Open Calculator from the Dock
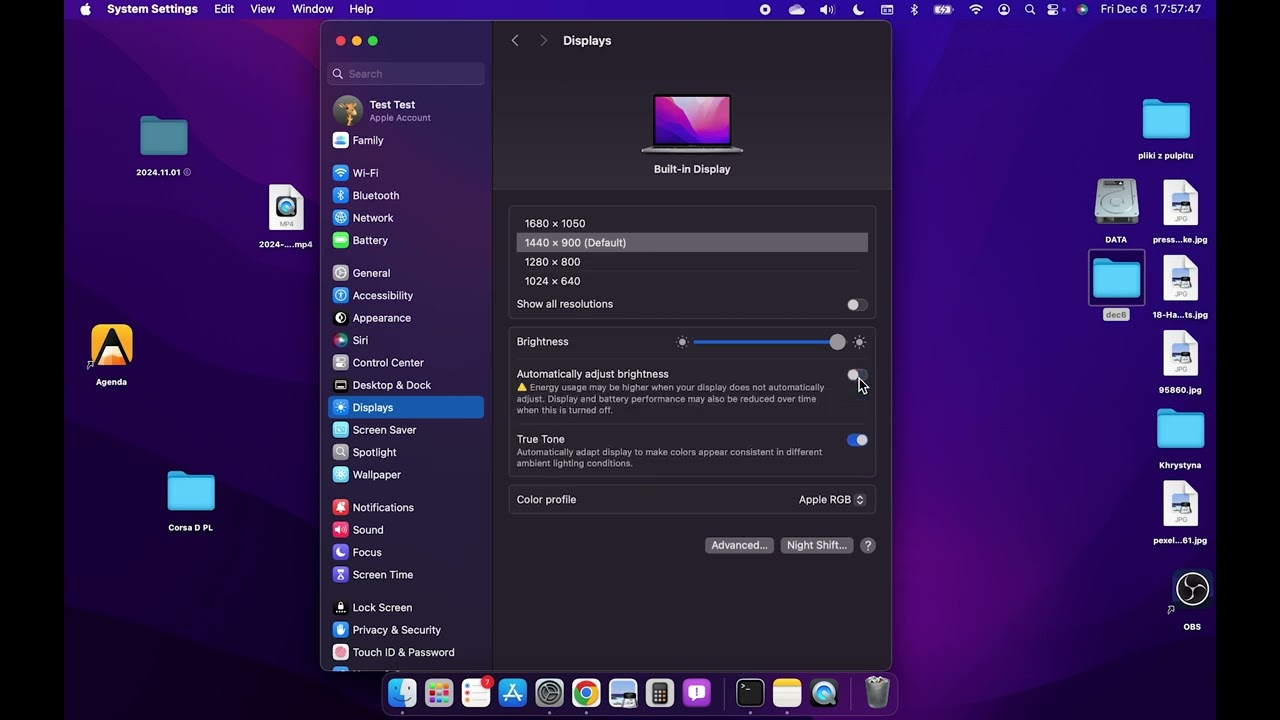The width and height of the screenshot is (1280, 720). point(660,692)
